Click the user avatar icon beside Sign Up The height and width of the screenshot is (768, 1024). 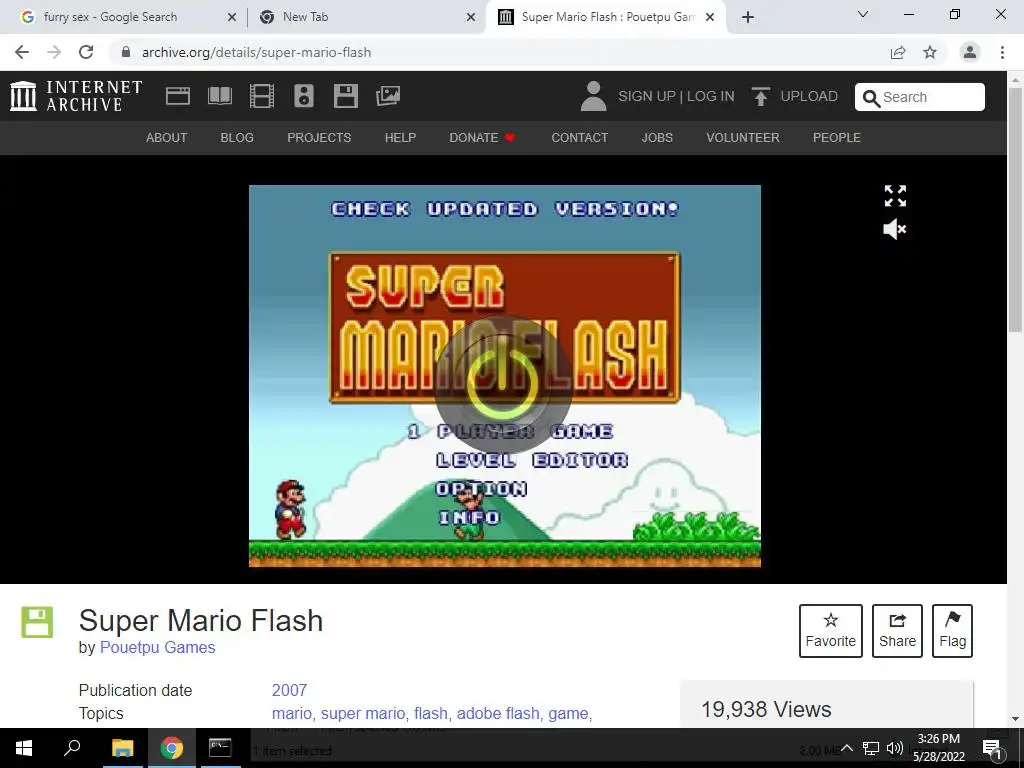(593, 96)
